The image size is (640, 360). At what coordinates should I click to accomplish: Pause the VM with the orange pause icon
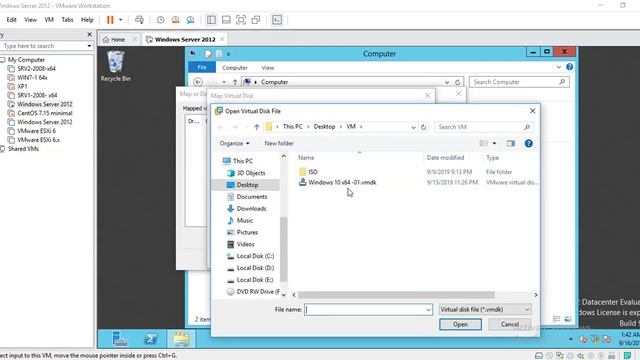tap(110, 20)
